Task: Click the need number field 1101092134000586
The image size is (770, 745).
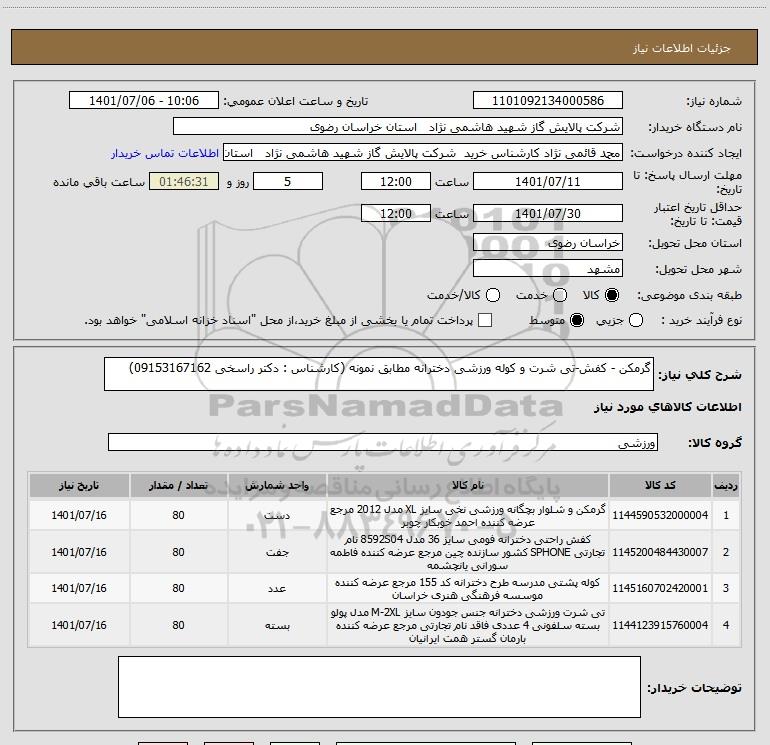Action: tap(547, 101)
